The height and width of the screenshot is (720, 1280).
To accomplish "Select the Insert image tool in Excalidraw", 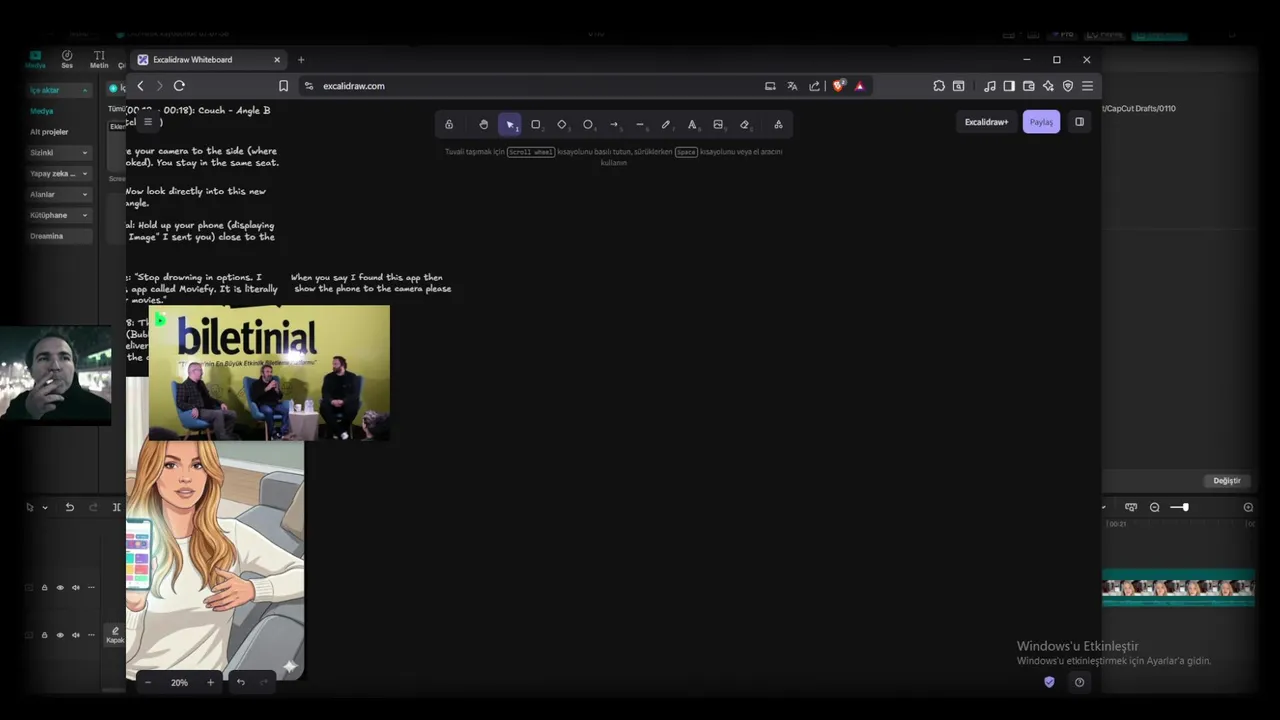I will coord(718,124).
